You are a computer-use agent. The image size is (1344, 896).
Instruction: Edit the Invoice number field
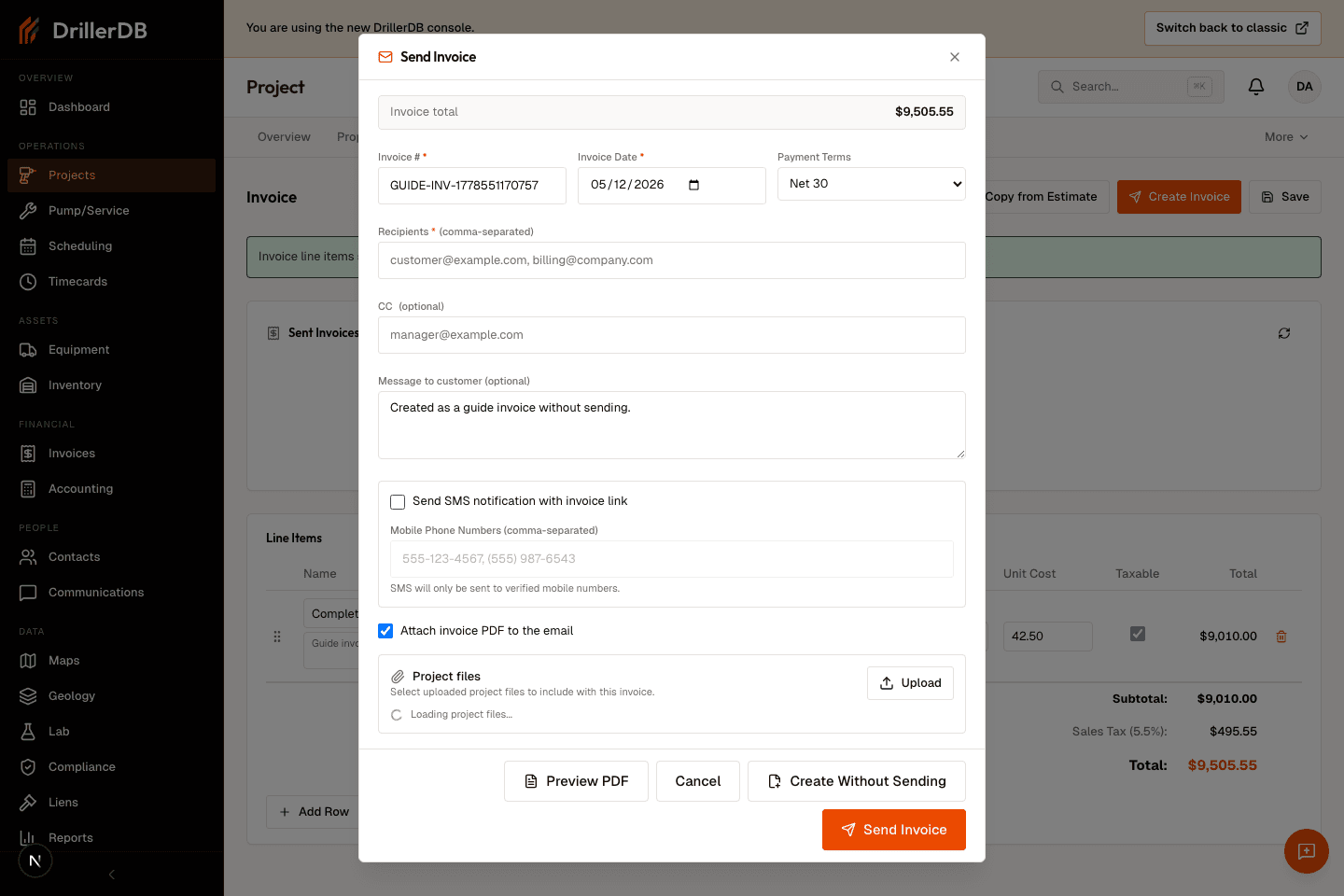coord(472,186)
